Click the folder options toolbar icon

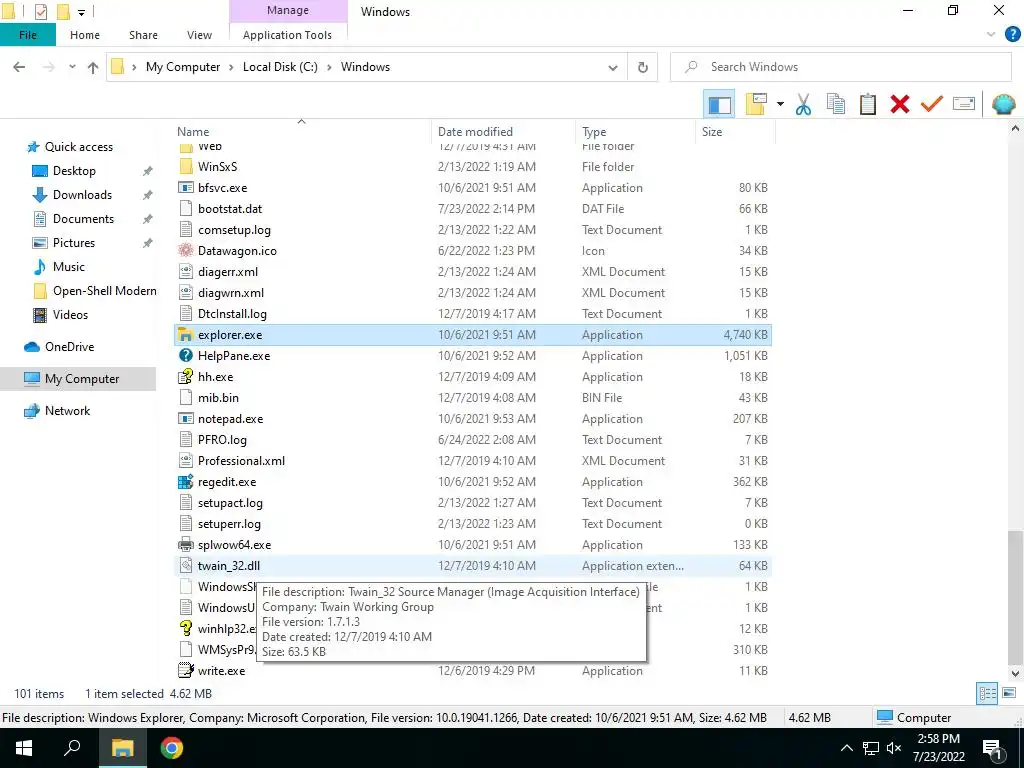(756, 104)
